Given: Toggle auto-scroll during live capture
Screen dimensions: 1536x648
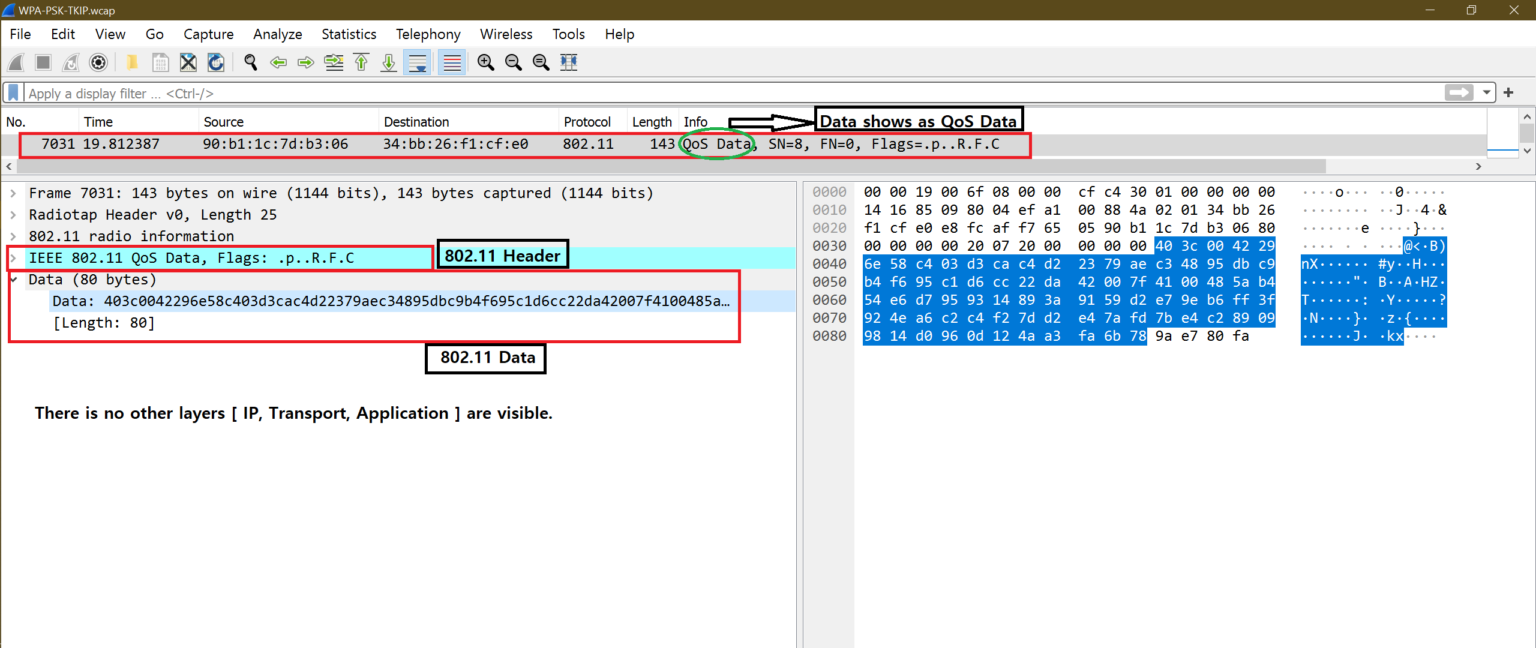Looking at the screenshot, I should pyautogui.click(x=417, y=62).
